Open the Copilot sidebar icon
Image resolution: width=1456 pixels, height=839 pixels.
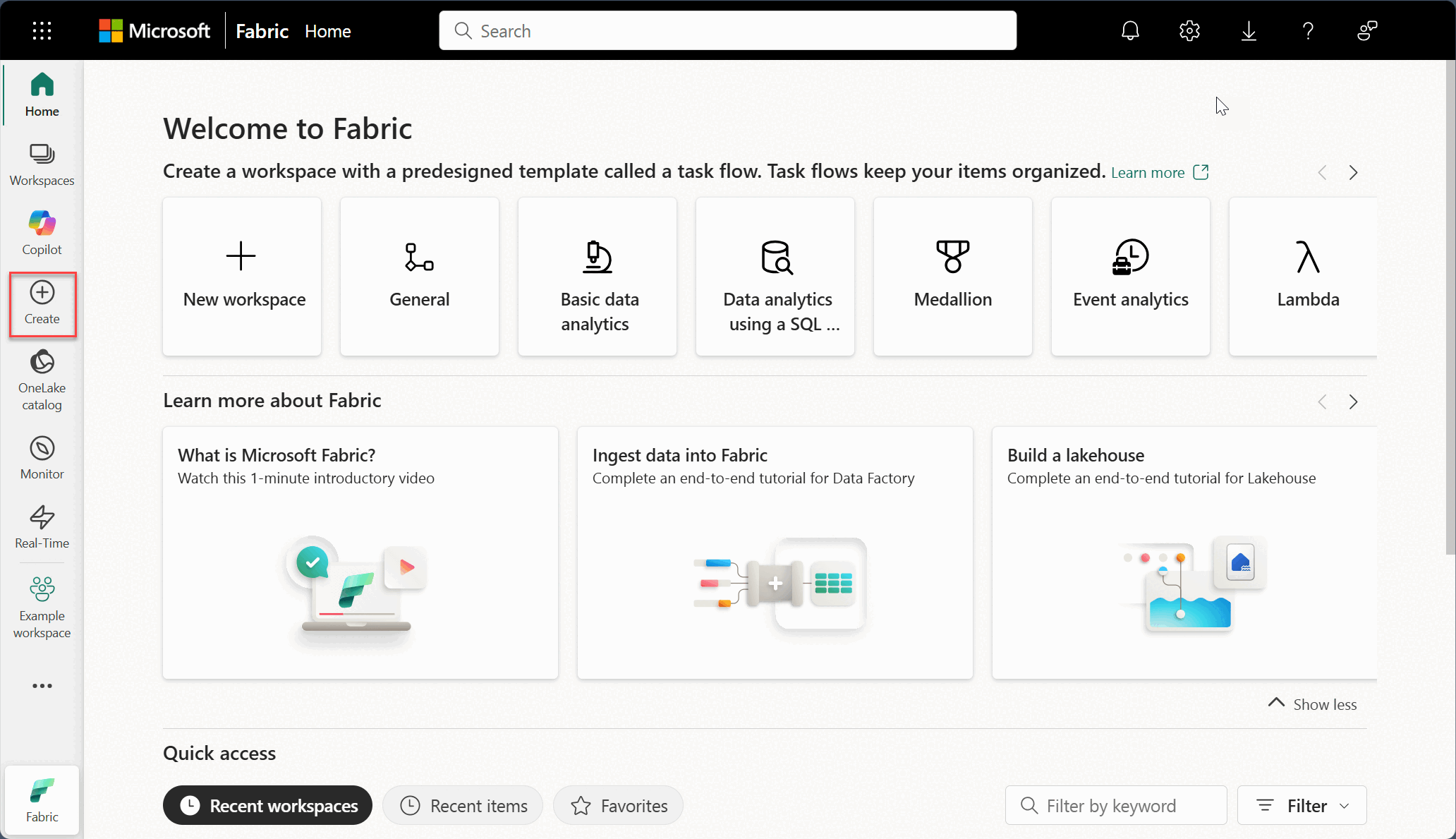42,233
